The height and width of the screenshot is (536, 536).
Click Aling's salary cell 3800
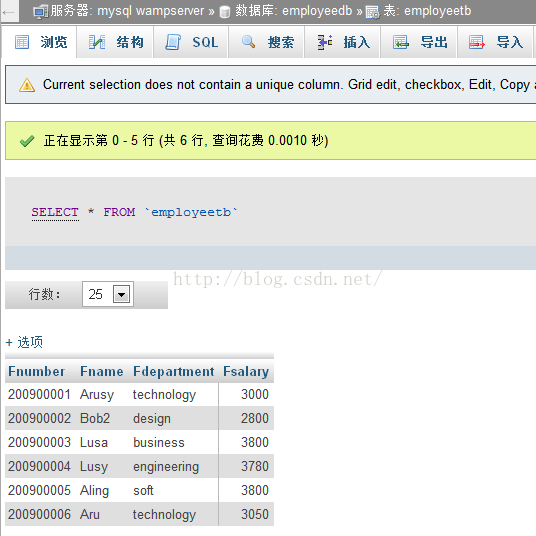[x=255, y=490]
